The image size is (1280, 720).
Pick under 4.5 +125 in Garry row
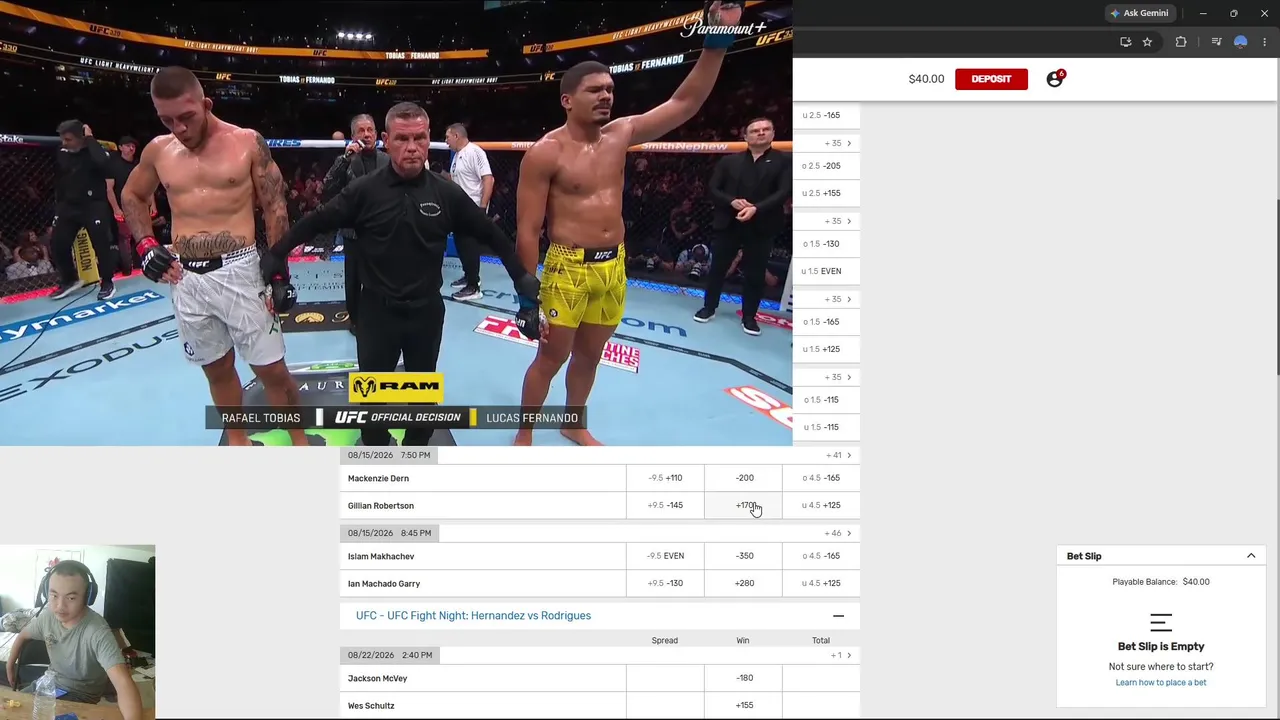tap(821, 583)
